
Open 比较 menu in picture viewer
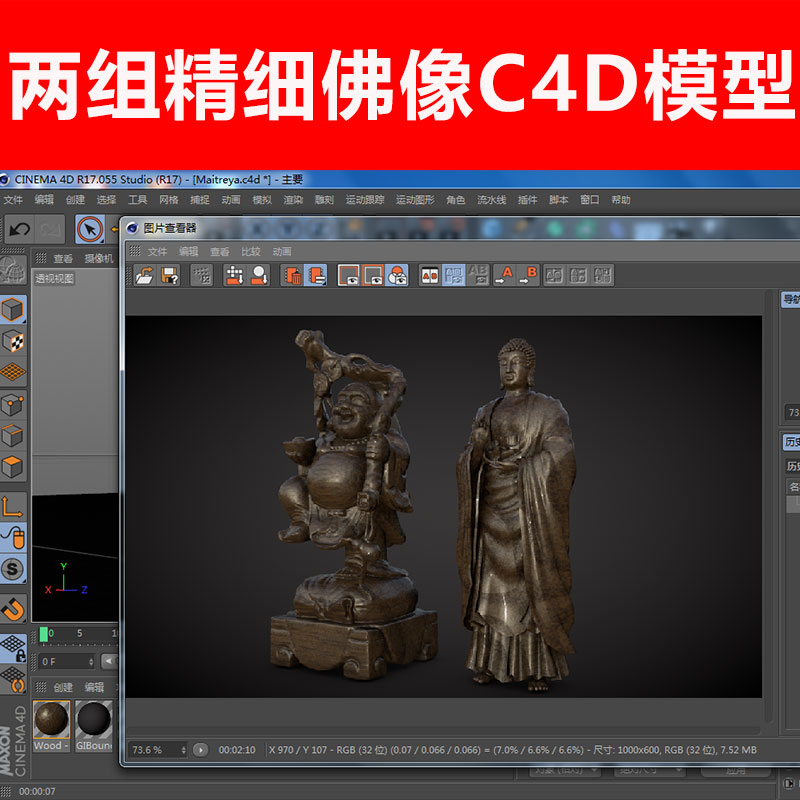point(250,252)
